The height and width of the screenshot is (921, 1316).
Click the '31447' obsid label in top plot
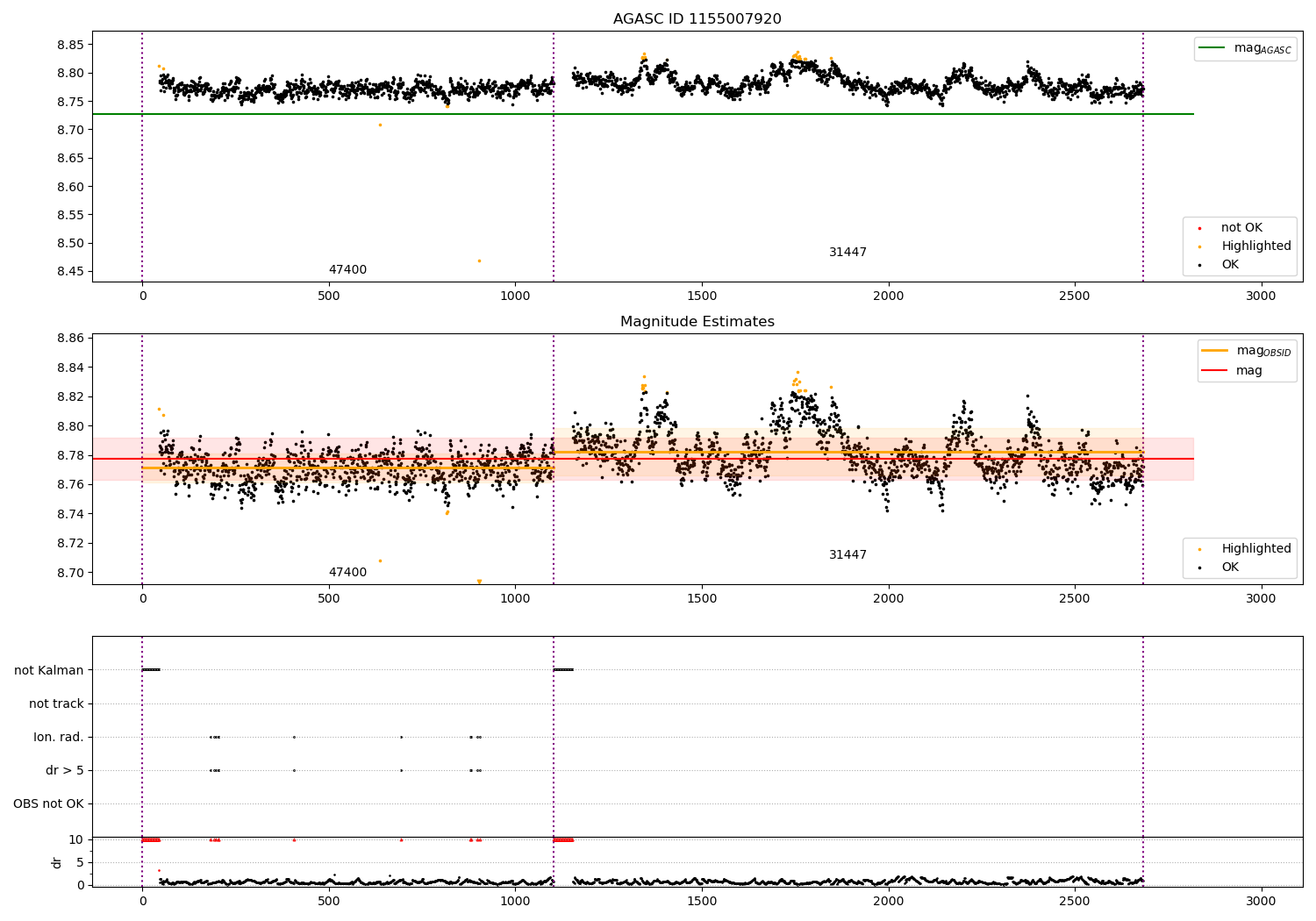pyautogui.click(x=848, y=253)
